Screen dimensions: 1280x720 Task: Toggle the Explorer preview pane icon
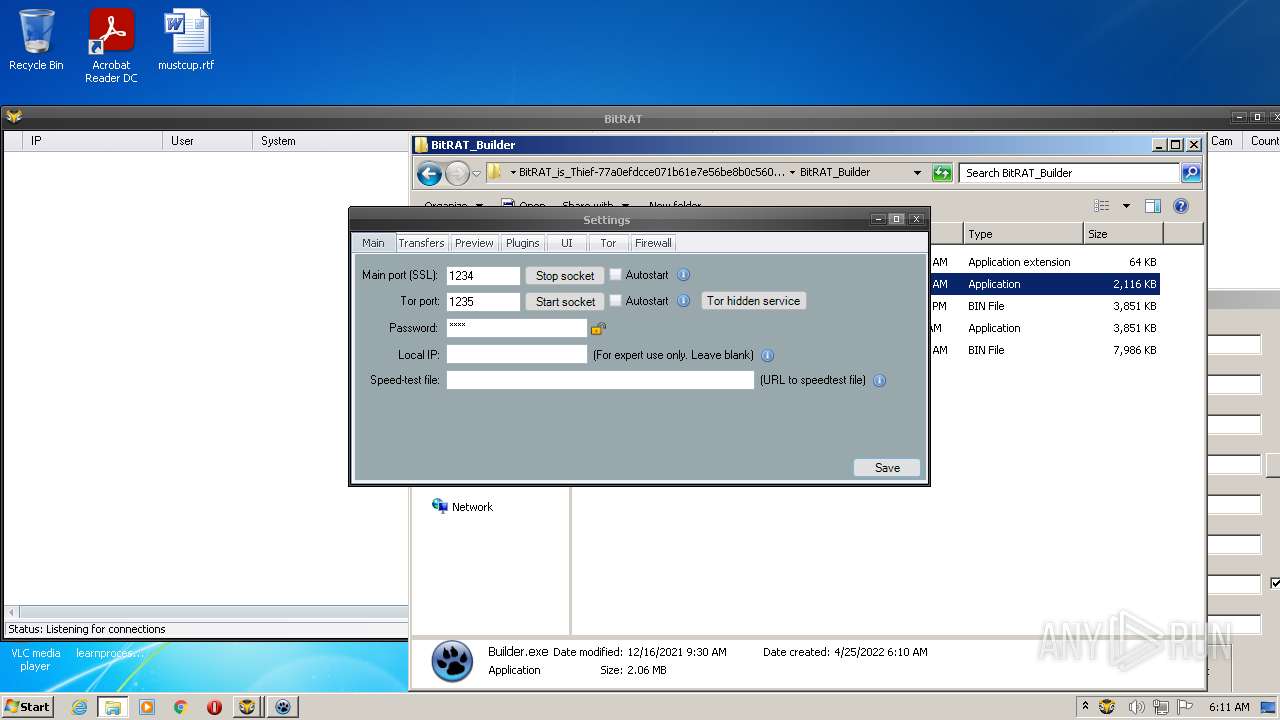(x=1153, y=206)
